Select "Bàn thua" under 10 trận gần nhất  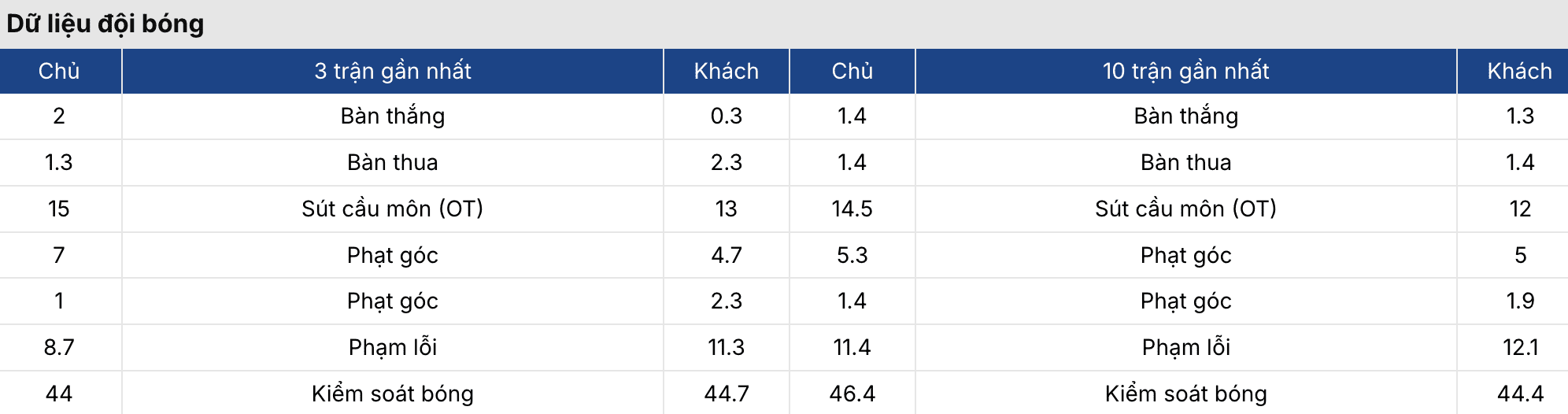(1185, 162)
